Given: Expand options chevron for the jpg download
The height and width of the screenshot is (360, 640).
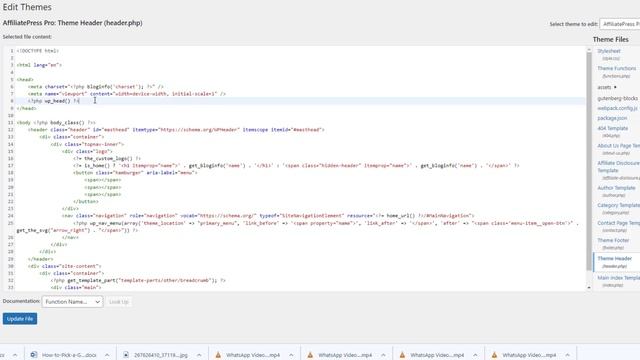Looking at the screenshot, I should [x=199, y=355].
